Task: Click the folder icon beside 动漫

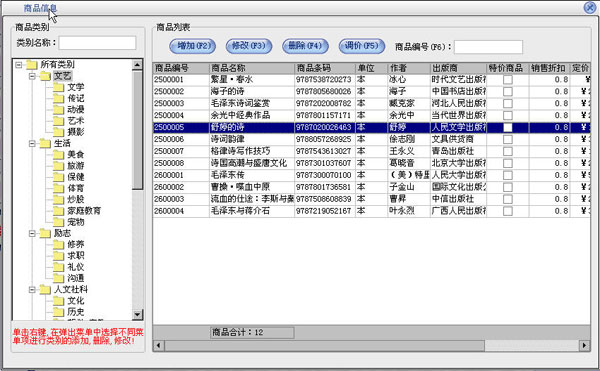Action: (x=59, y=109)
